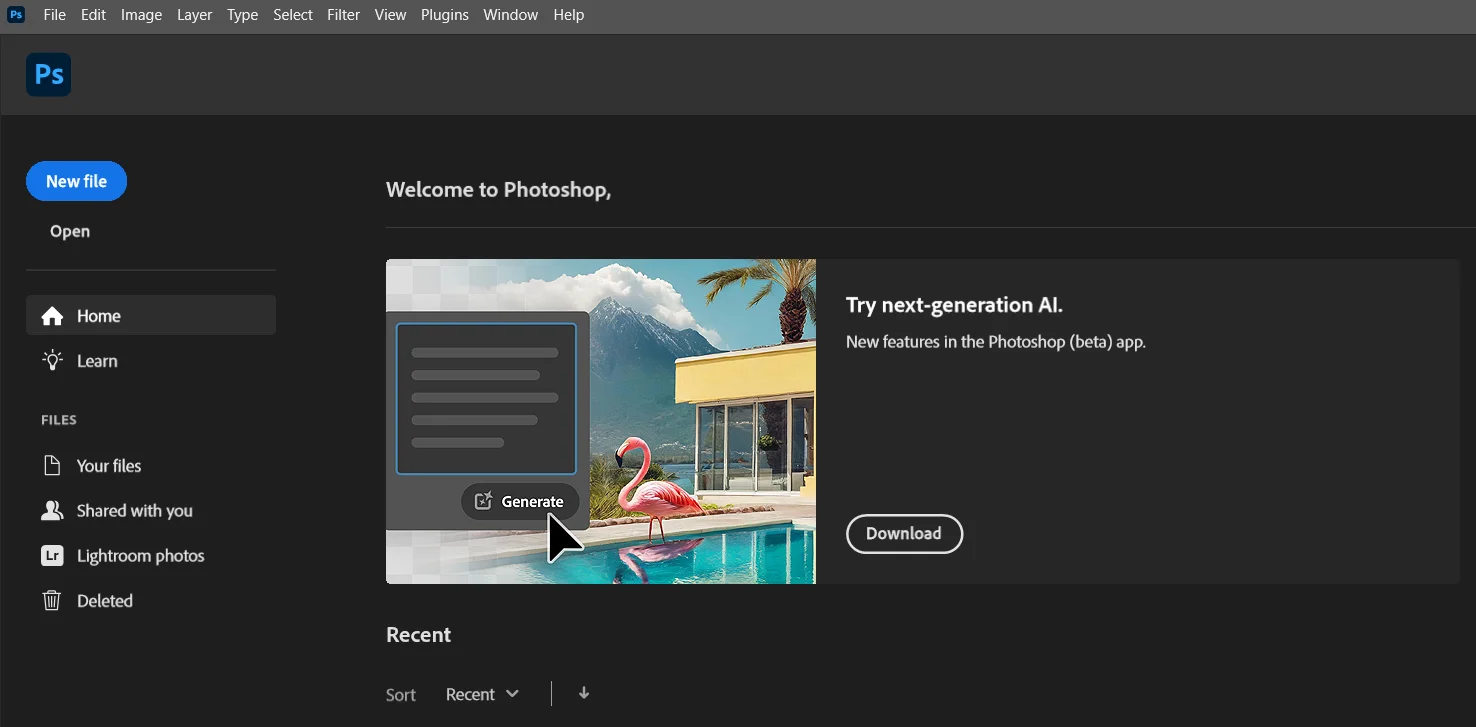Open the Plugins menu
The height and width of the screenshot is (727, 1476).
tap(445, 15)
